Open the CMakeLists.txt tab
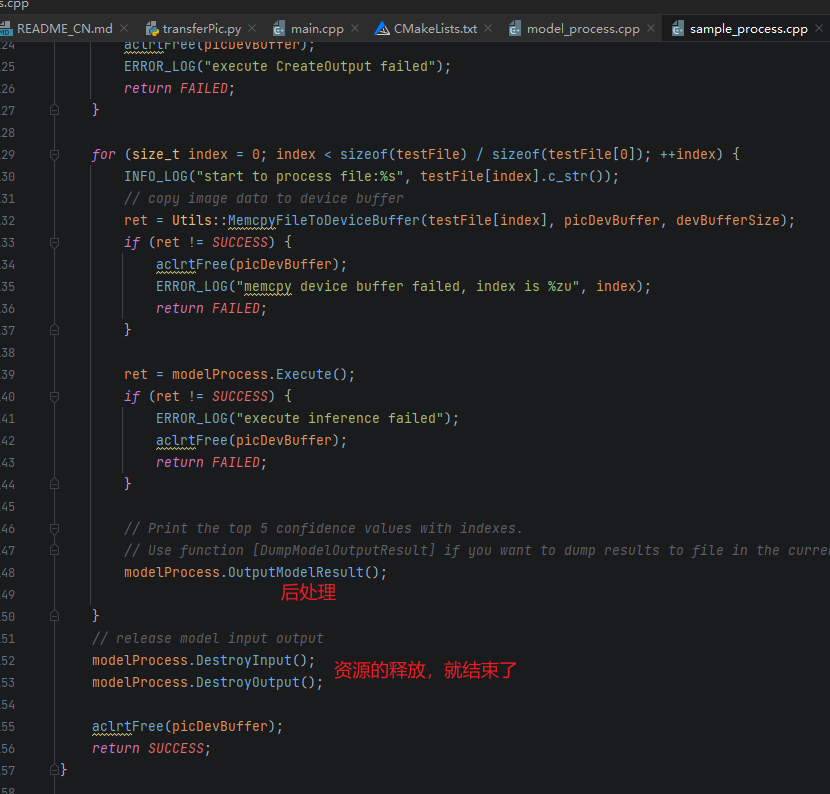This screenshot has height=794, width=830. [435, 29]
